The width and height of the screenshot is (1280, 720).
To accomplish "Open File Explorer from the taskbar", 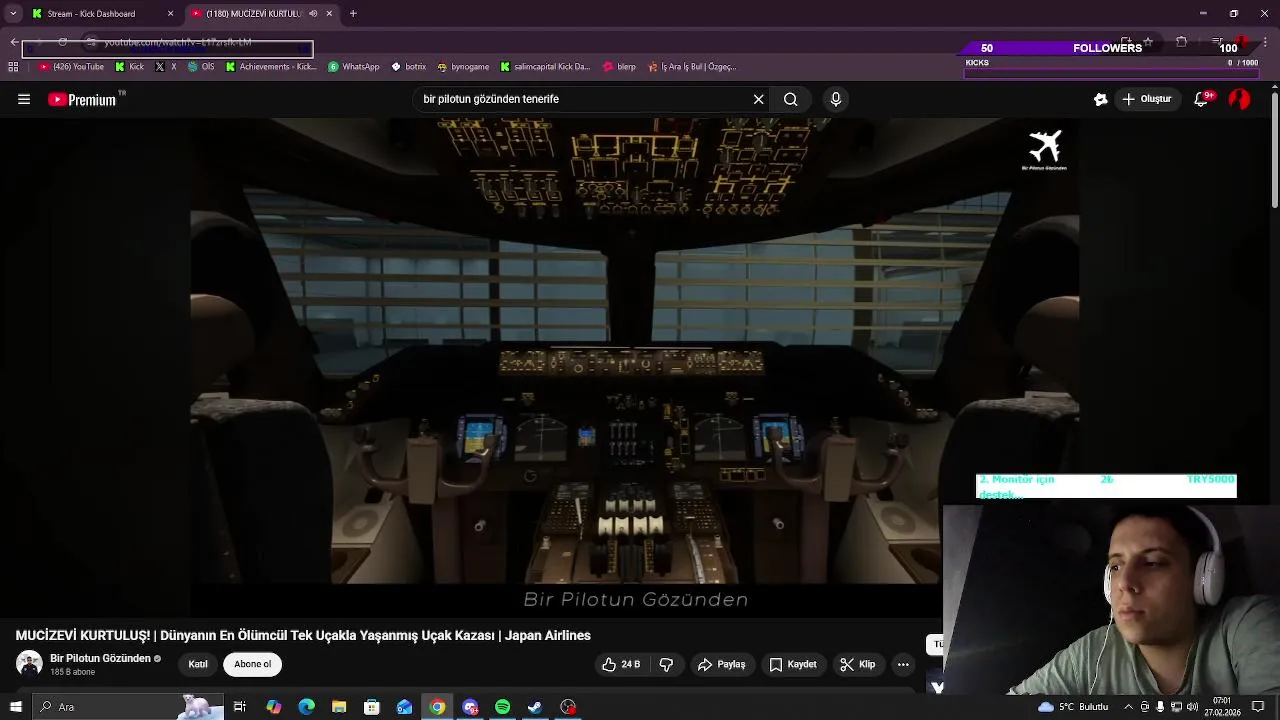I will click(339, 707).
